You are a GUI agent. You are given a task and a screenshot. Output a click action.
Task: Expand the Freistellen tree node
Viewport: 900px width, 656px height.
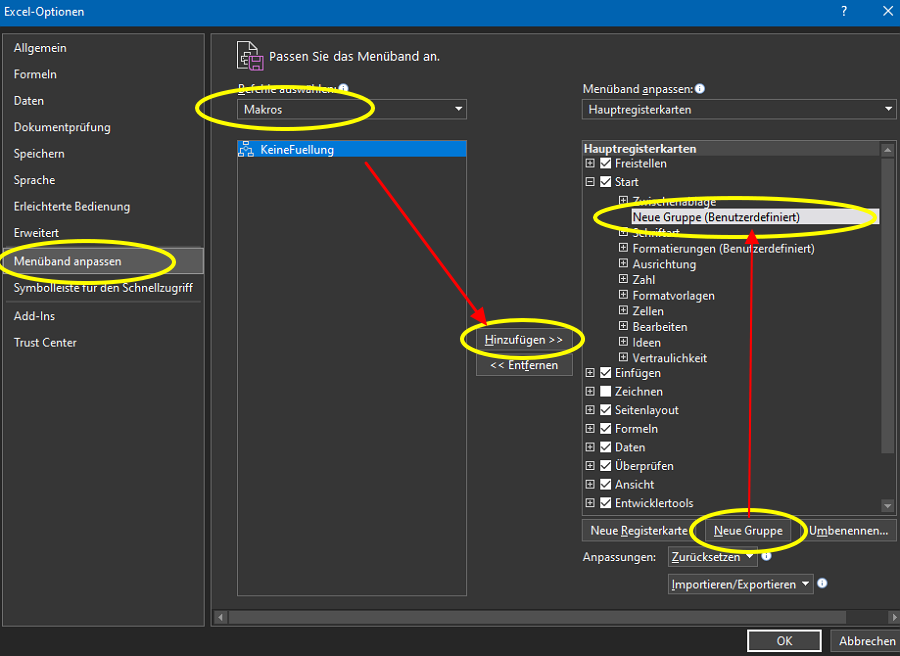pyautogui.click(x=589, y=163)
